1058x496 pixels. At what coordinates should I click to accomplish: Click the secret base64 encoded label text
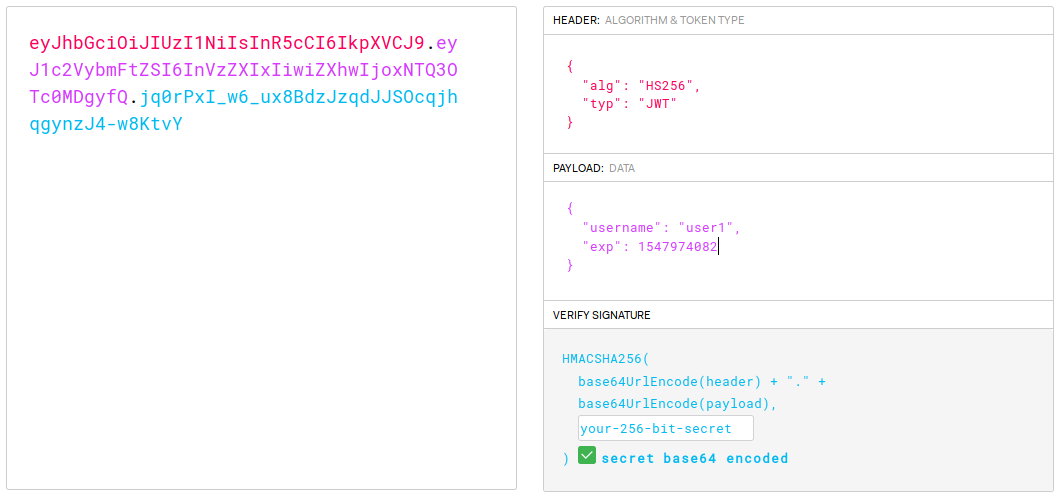[694, 458]
